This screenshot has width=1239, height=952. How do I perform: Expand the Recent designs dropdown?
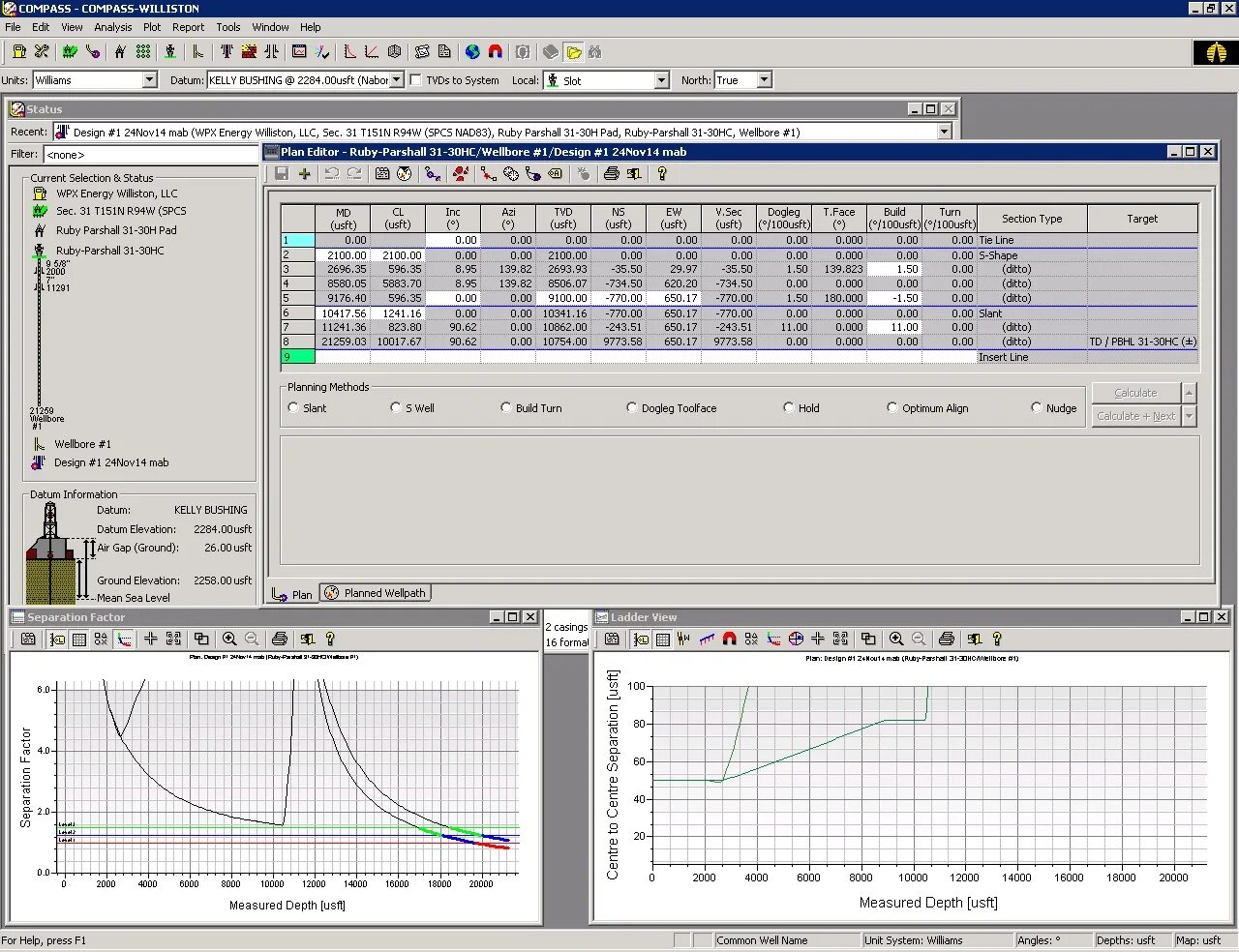pos(945,132)
